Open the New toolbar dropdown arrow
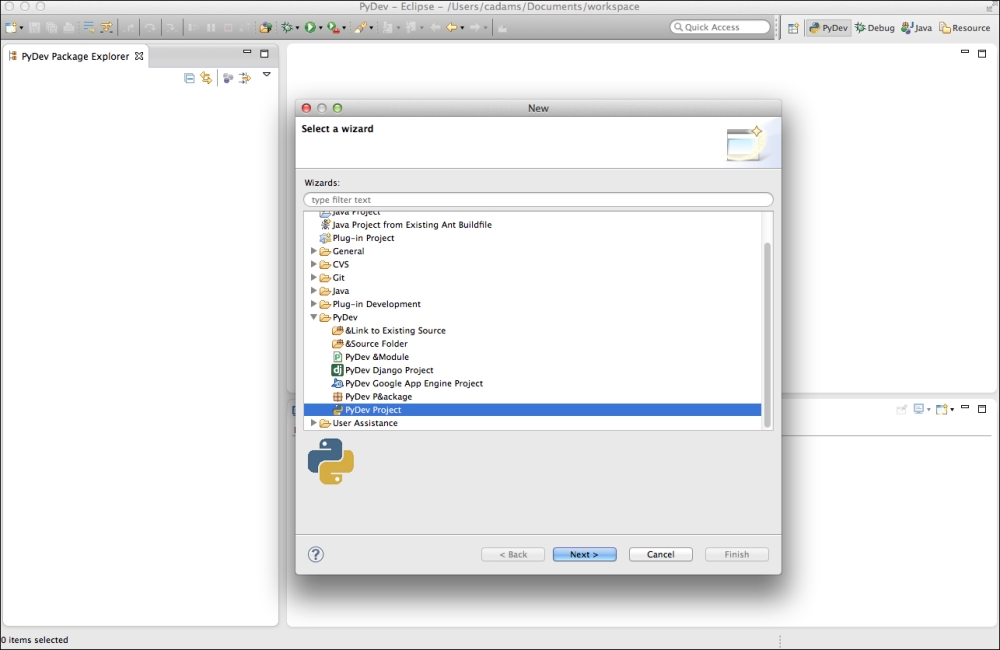Image resolution: width=1000 pixels, height=650 pixels. click(x=22, y=28)
